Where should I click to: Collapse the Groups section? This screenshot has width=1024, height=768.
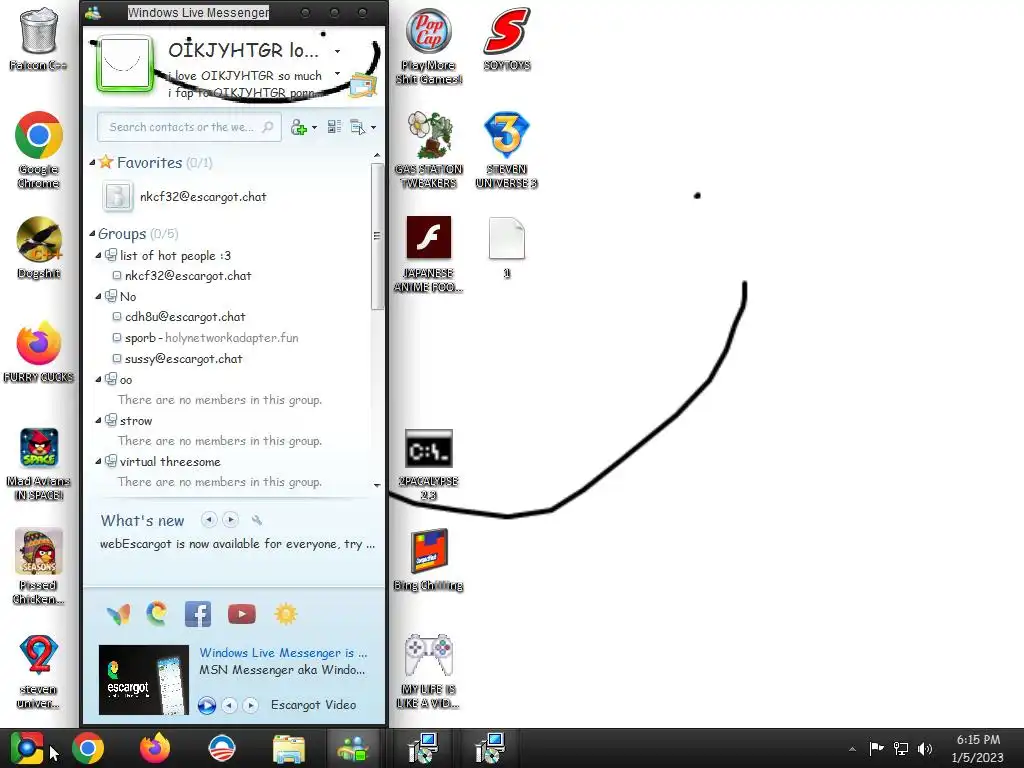coord(92,234)
